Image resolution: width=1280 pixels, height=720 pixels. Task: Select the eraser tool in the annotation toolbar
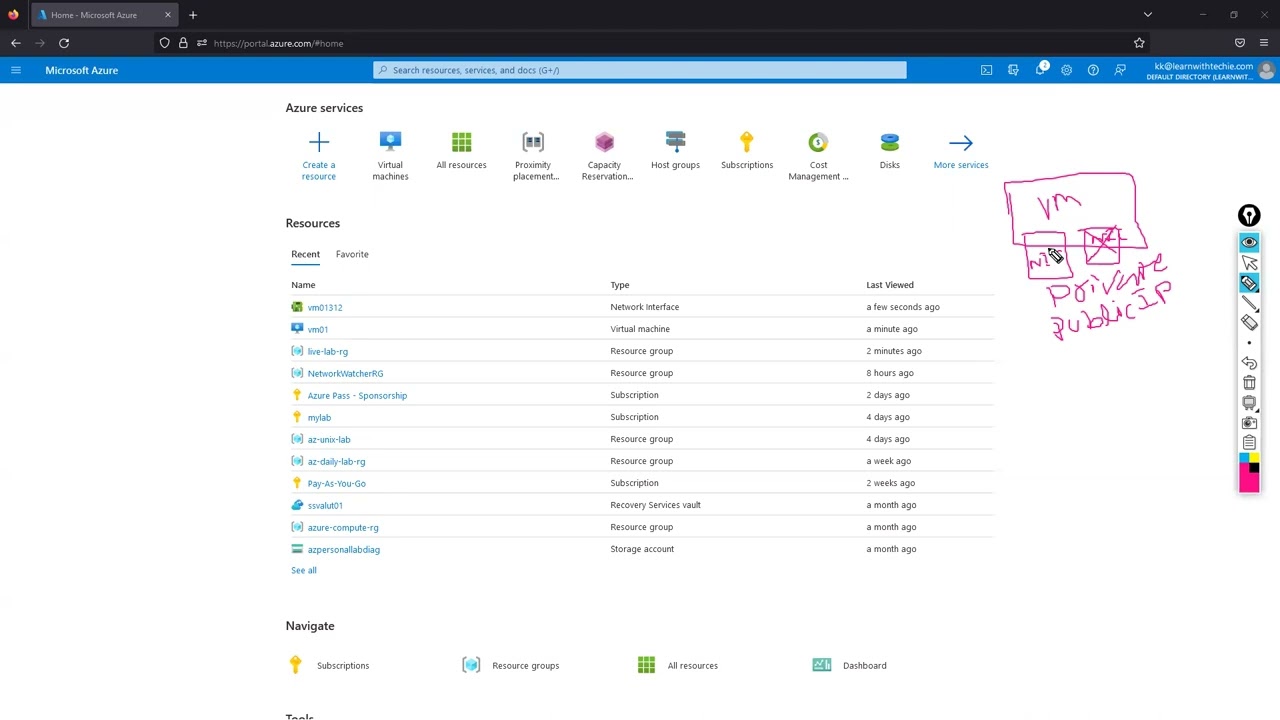pos(1249,323)
